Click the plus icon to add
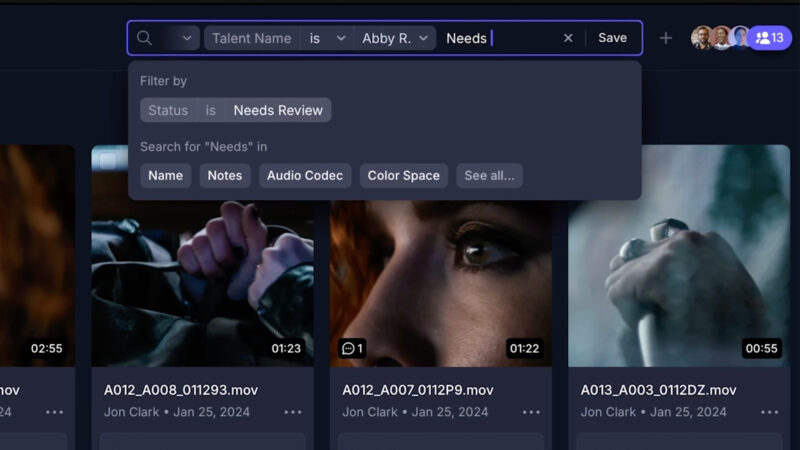Image resolution: width=800 pixels, height=450 pixels. click(x=665, y=38)
